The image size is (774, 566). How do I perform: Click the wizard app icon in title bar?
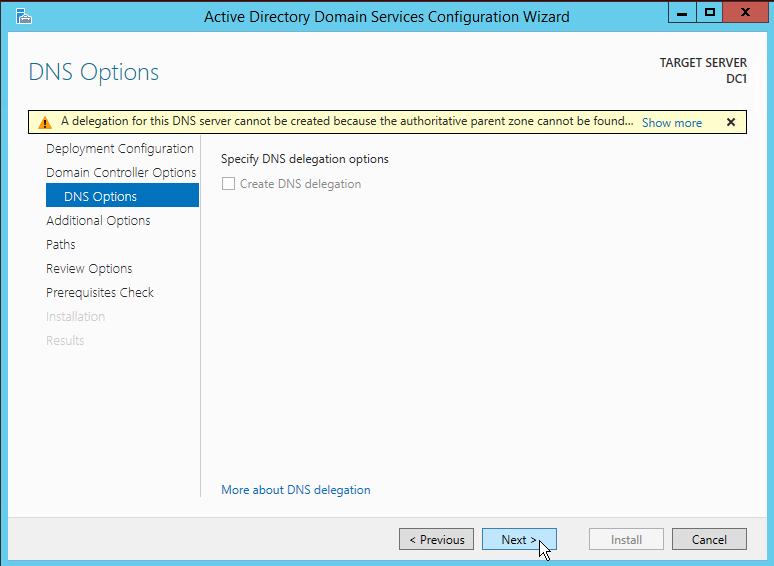coord(23,16)
